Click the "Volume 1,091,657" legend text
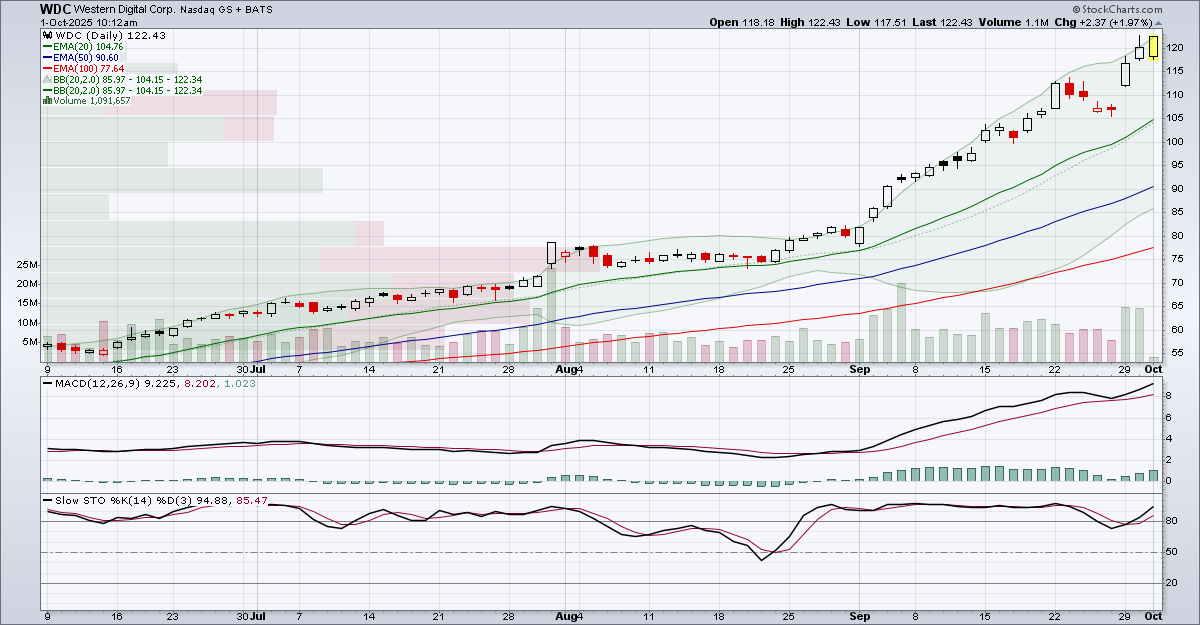 point(92,100)
